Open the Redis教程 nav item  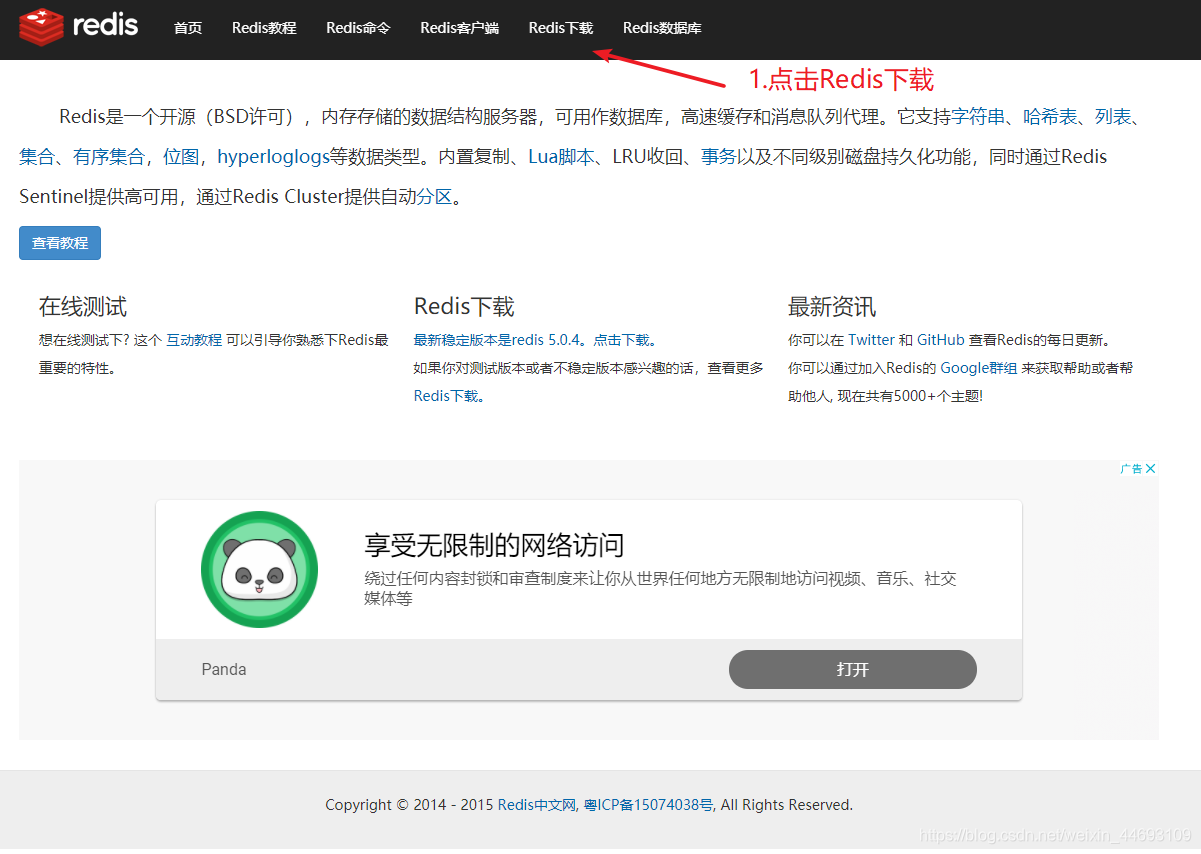tap(264, 28)
